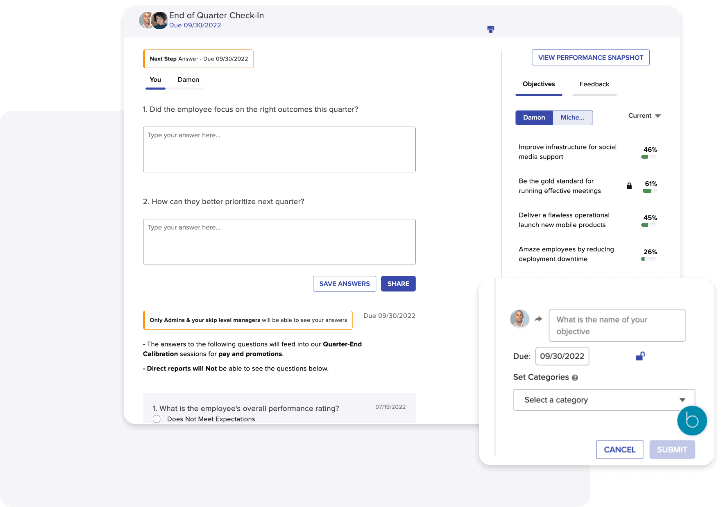Select Damon's objectives toggle button
This screenshot has height=507, width=723.
point(534,118)
